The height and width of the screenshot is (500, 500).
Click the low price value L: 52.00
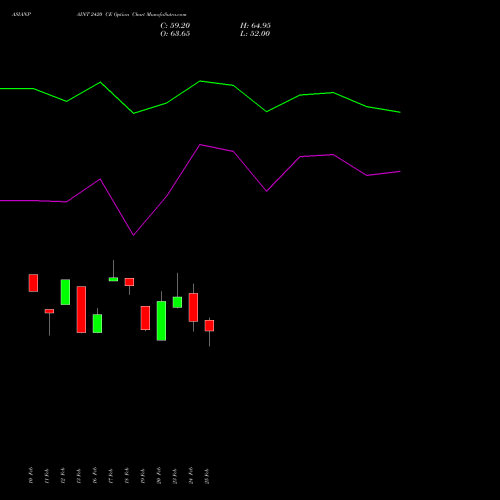tap(255, 34)
